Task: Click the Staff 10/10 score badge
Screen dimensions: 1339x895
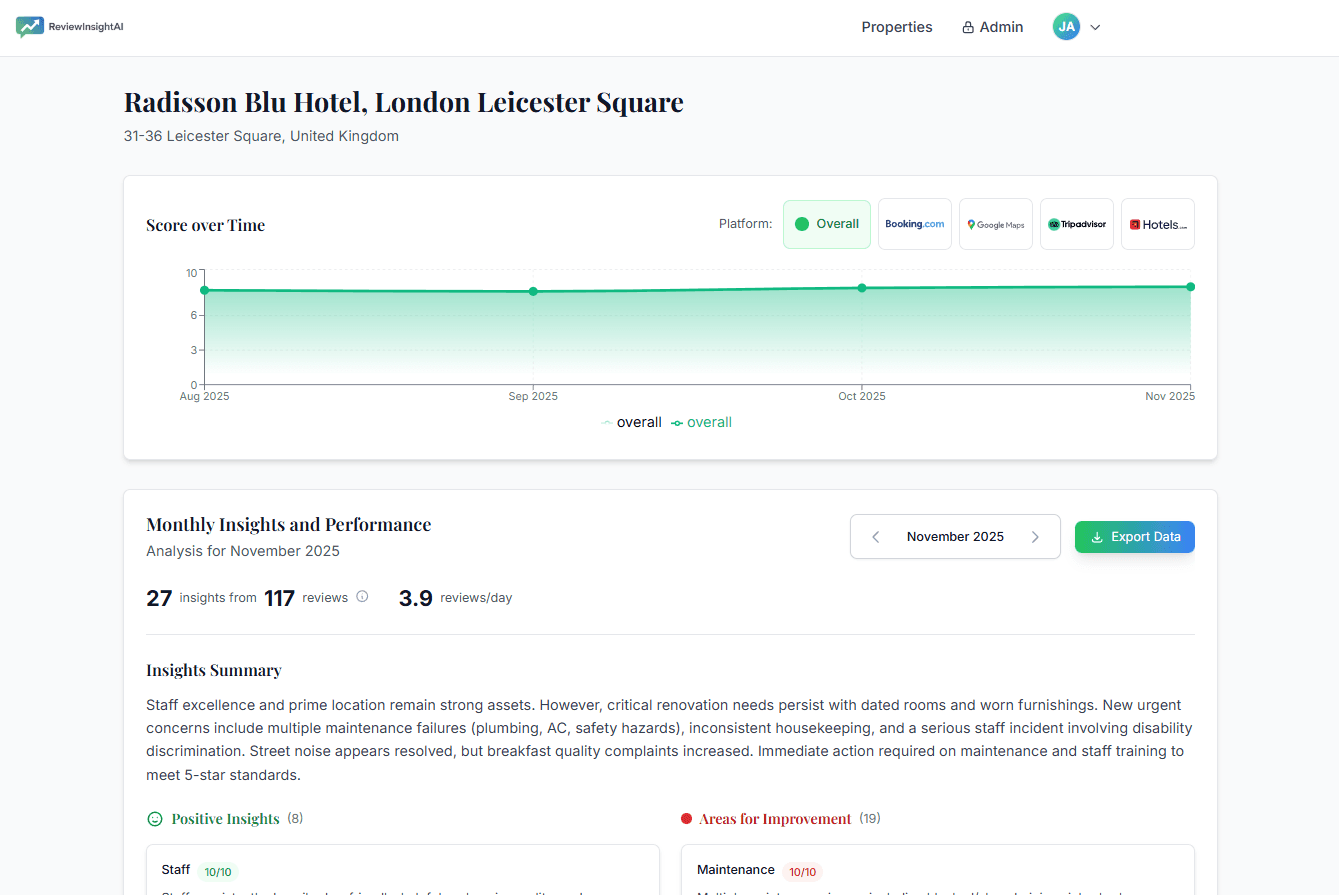Action: (x=217, y=871)
